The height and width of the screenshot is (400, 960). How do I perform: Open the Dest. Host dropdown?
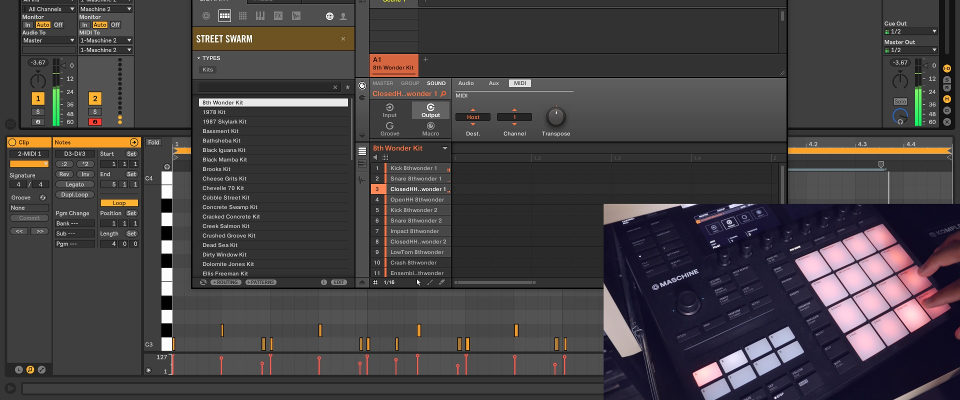pos(472,117)
